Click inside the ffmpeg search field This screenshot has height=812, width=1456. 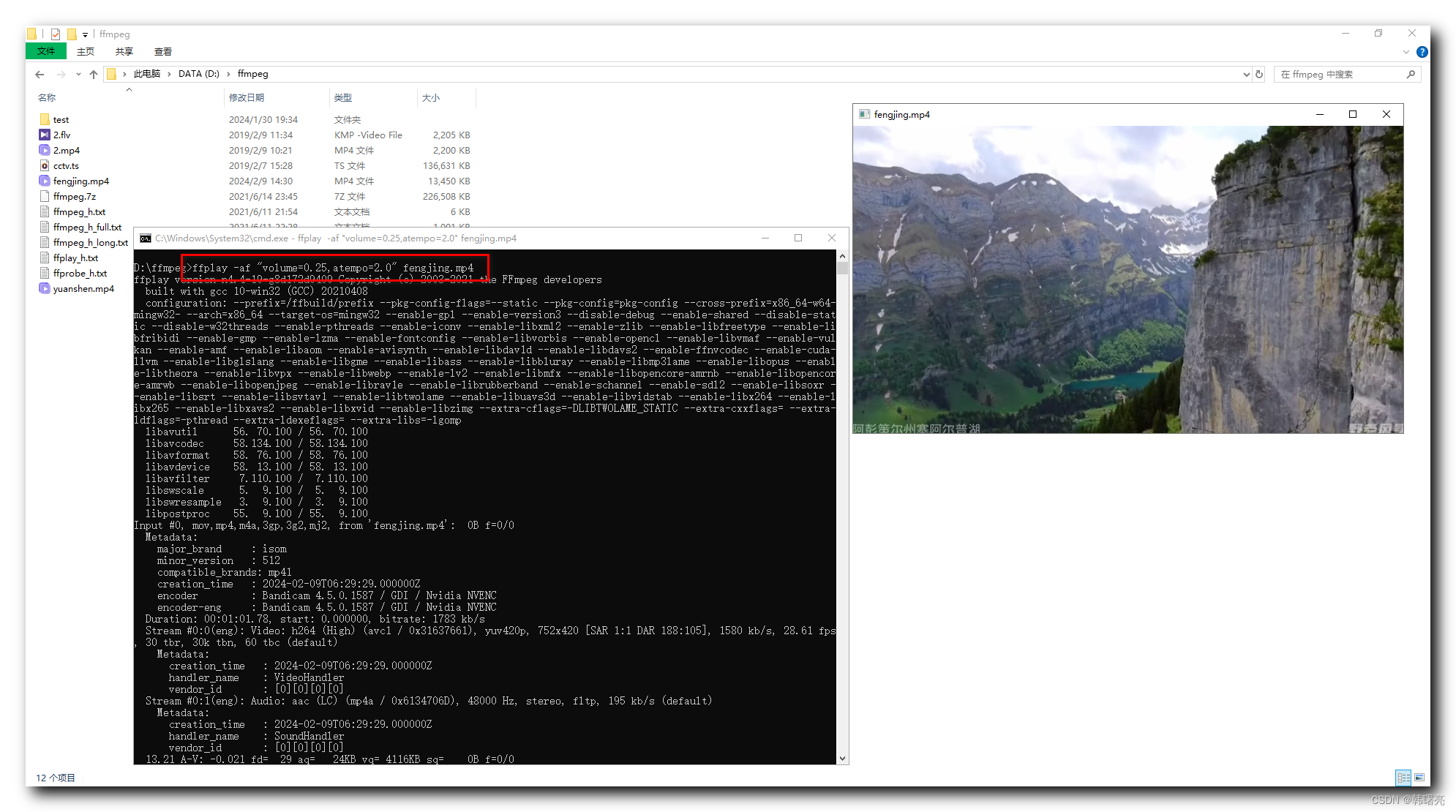(x=1346, y=74)
